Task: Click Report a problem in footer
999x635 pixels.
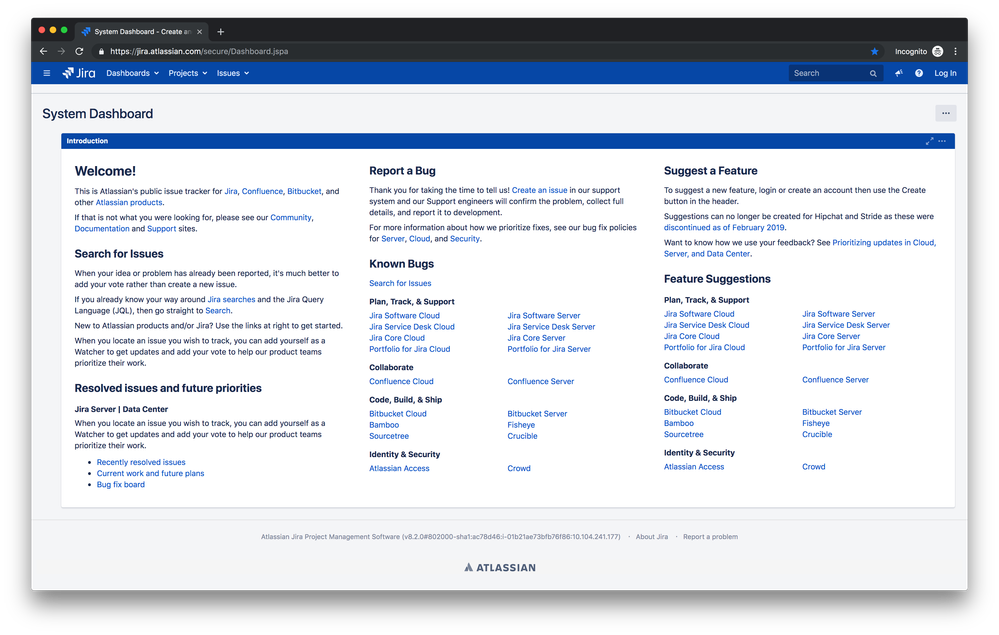Action: click(710, 537)
